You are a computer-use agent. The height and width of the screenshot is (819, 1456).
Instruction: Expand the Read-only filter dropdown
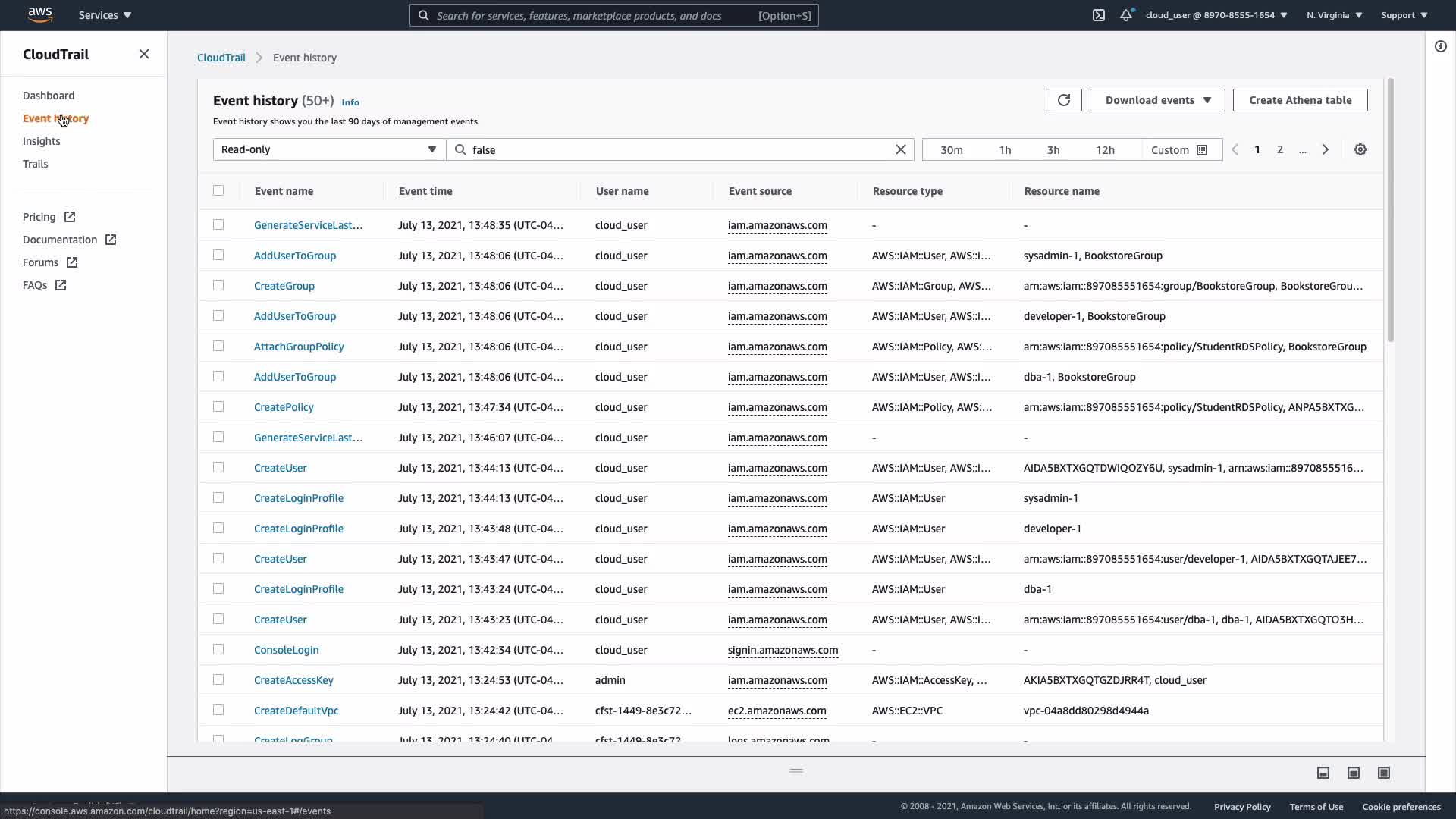click(329, 149)
